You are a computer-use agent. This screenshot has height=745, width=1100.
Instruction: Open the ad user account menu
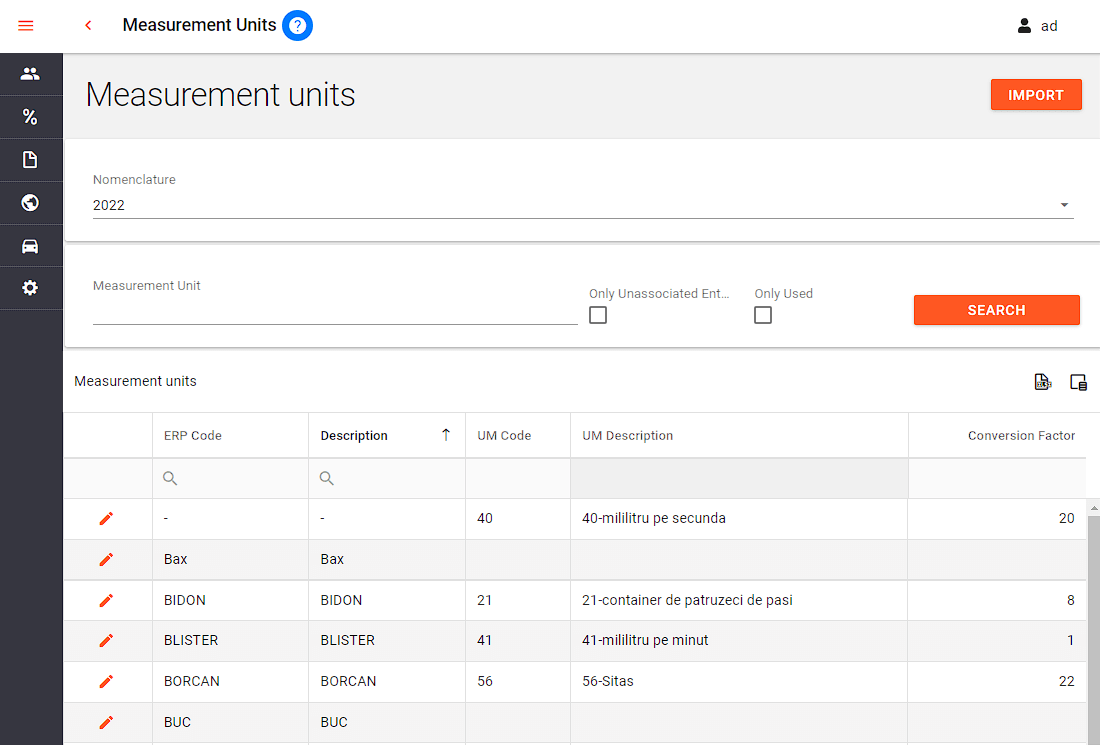1038,26
